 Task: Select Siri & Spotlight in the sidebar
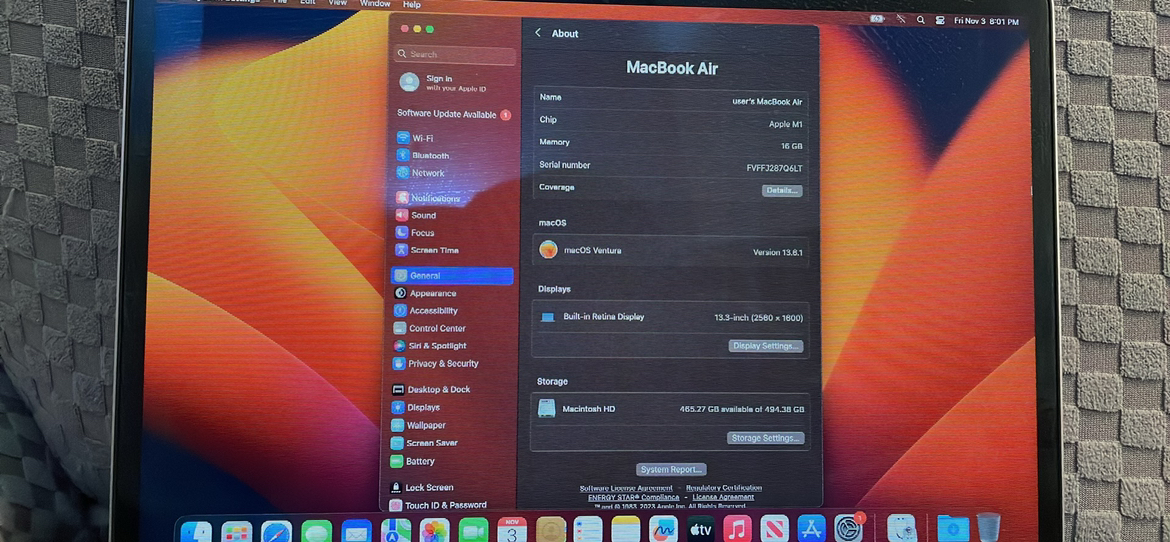429,346
